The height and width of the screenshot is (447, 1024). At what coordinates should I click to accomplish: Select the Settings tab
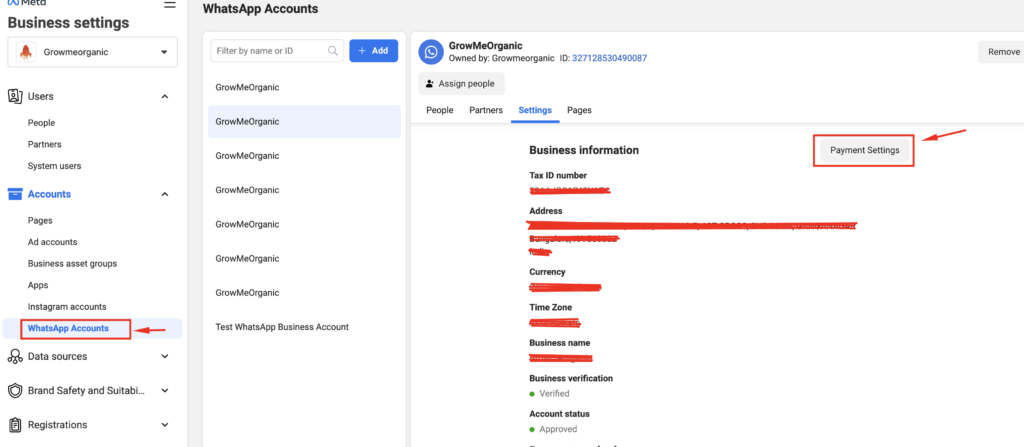(x=535, y=110)
